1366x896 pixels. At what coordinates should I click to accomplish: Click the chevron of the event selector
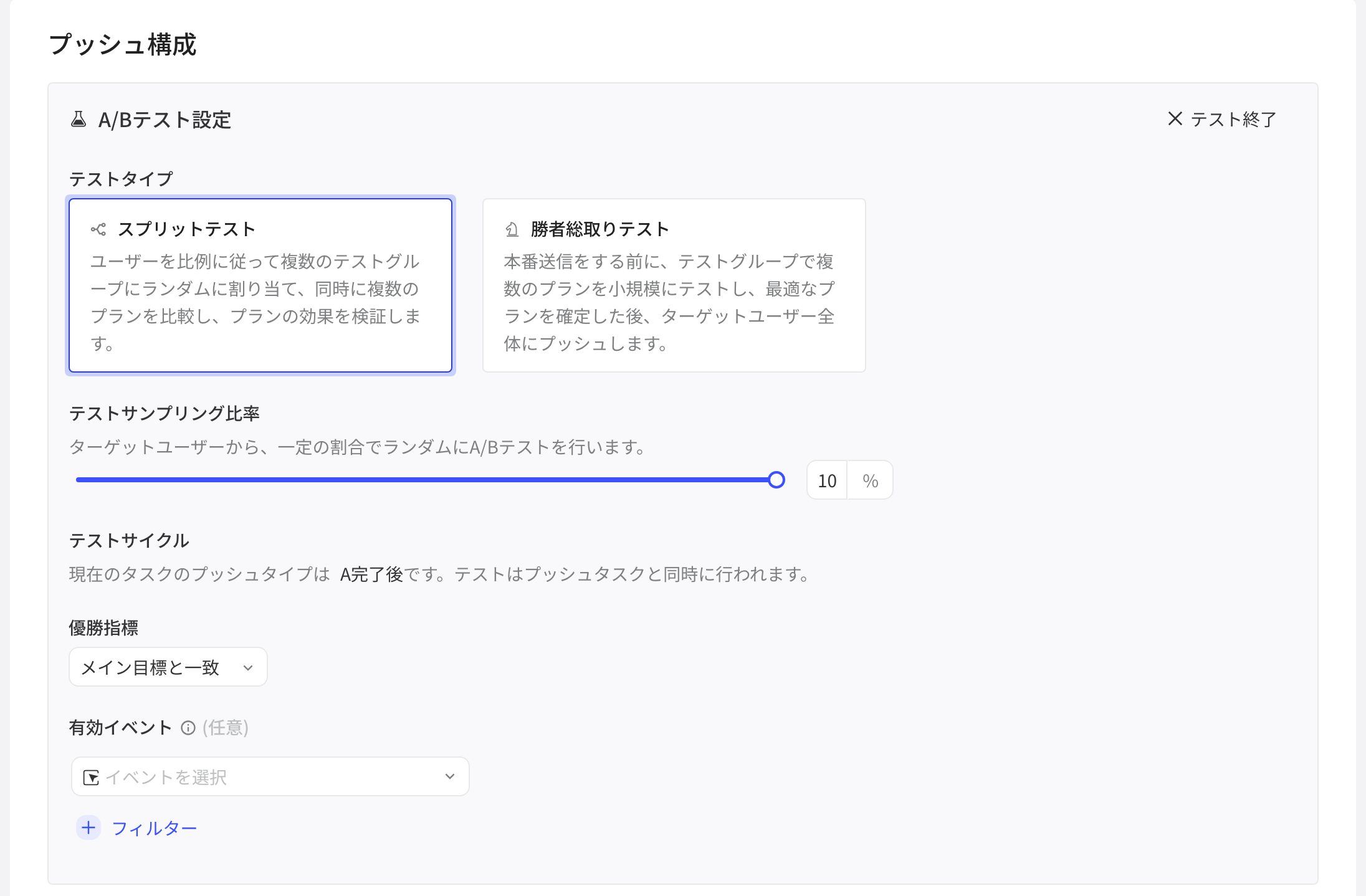coord(450,776)
